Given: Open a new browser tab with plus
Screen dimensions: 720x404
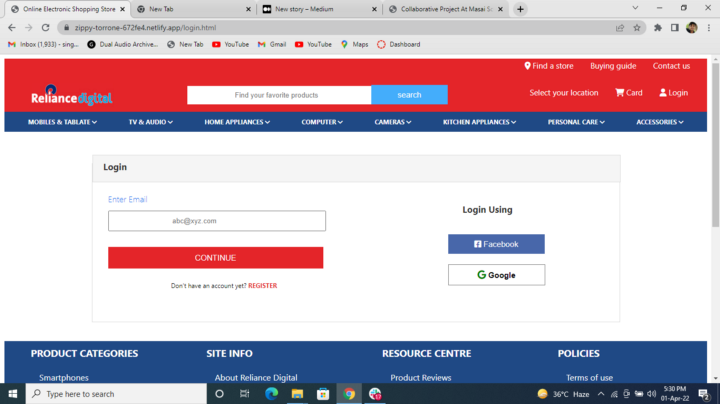Looking at the screenshot, I should pyautogui.click(x=520, y=9).
